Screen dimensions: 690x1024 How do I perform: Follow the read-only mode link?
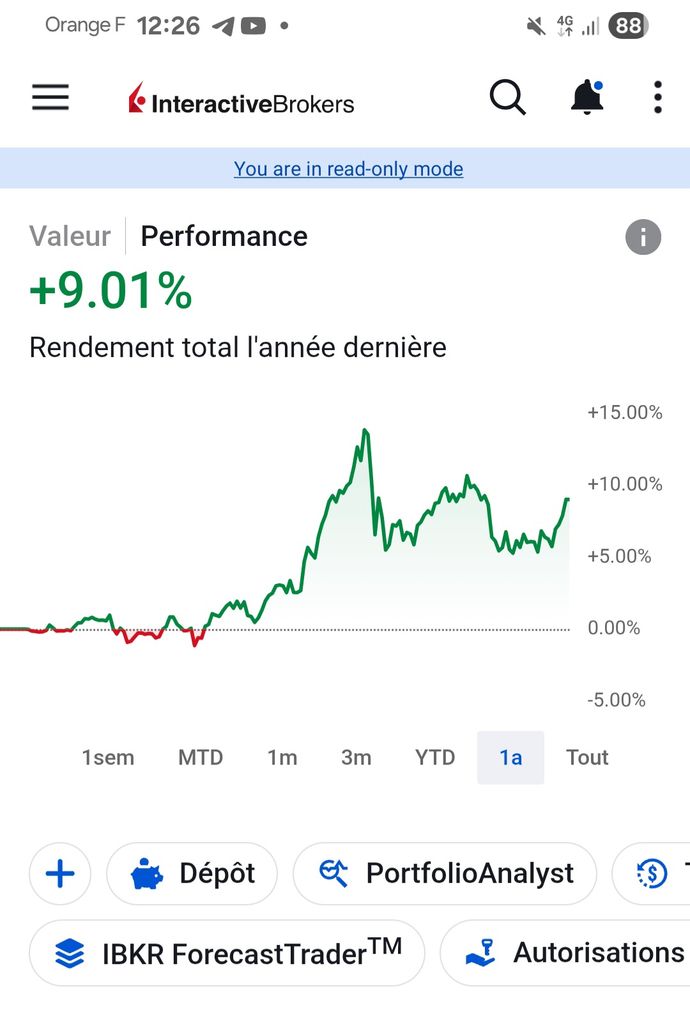[x=348, y=169]
